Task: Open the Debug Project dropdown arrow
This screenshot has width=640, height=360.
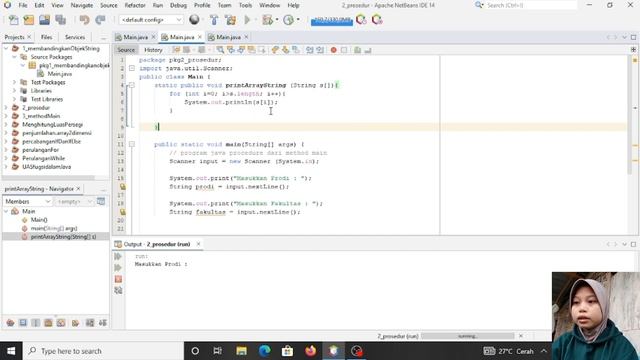Action: tap(277, 20)
